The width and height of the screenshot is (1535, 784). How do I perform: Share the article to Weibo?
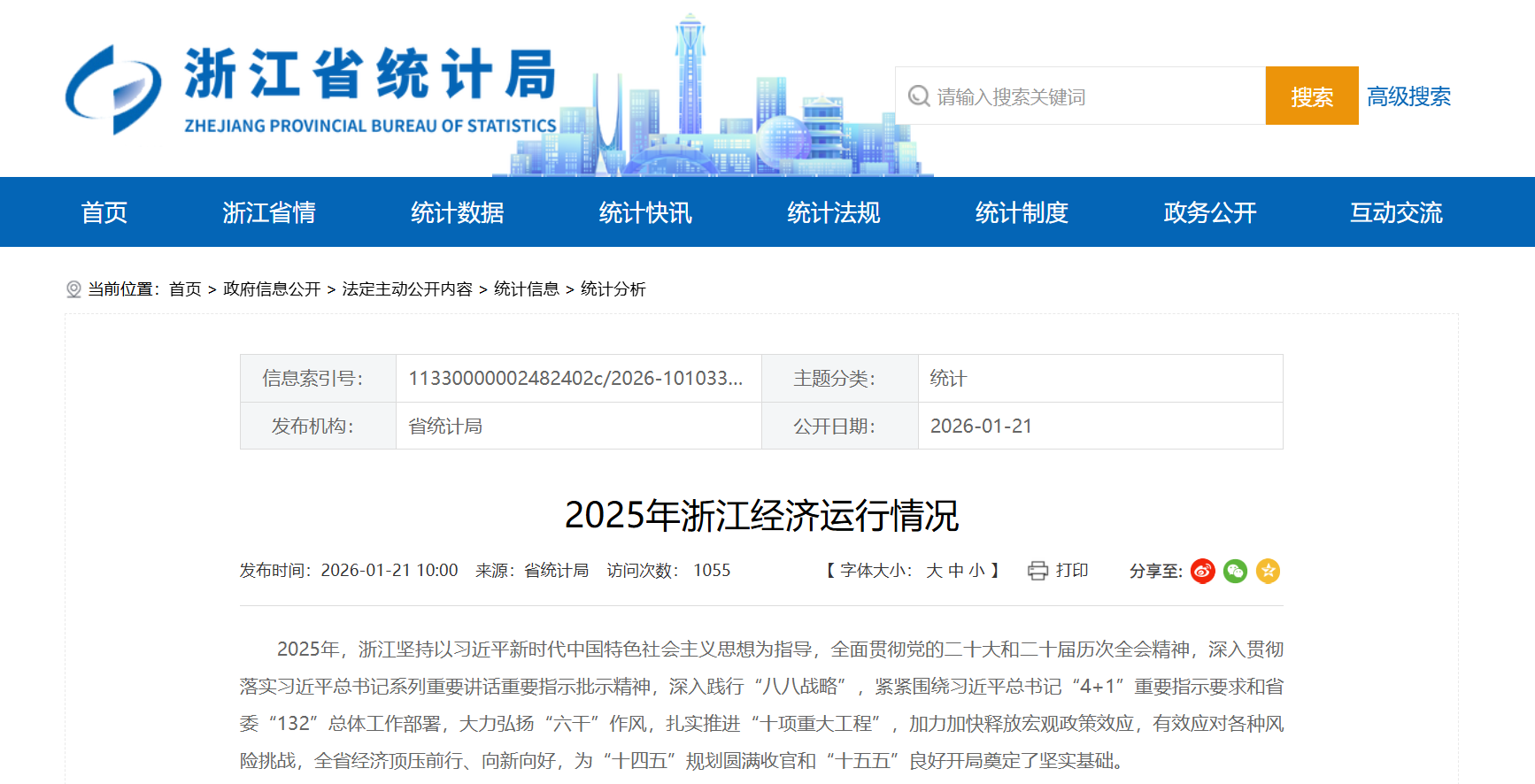click(1202, 571)
